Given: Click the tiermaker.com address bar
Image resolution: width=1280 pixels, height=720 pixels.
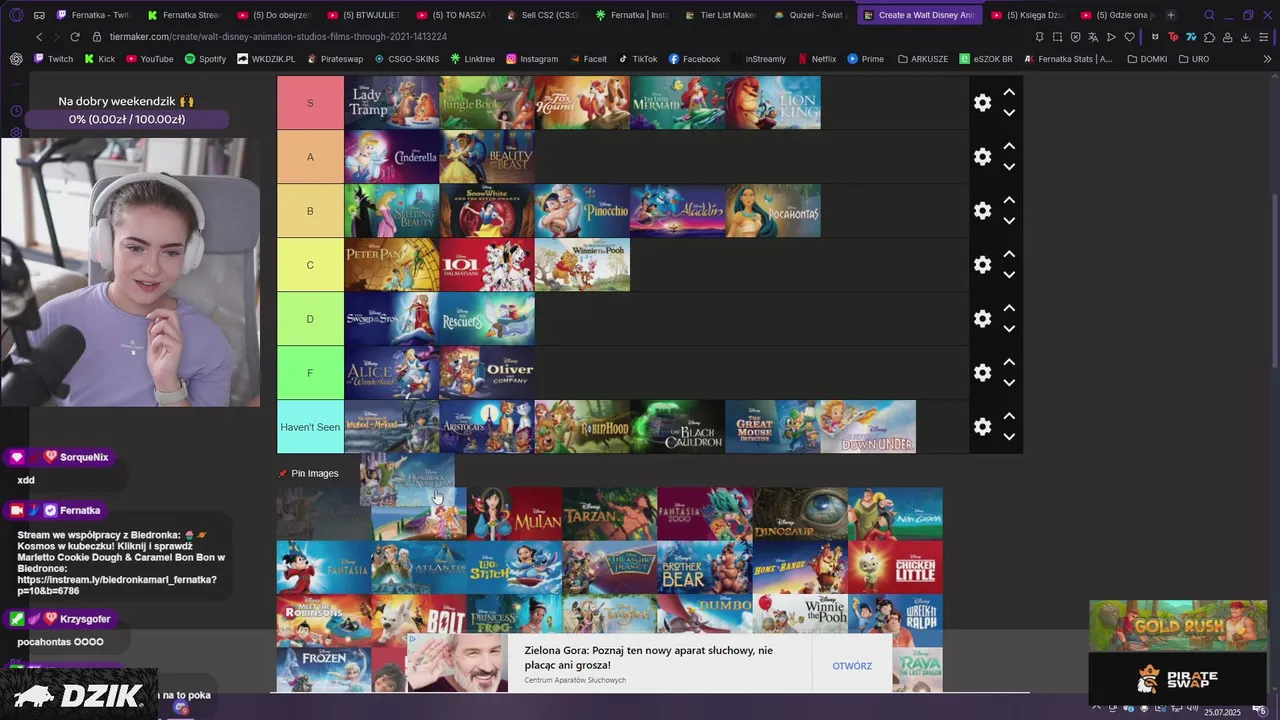Looking at the screenshot, I should [x=278, y=37].
